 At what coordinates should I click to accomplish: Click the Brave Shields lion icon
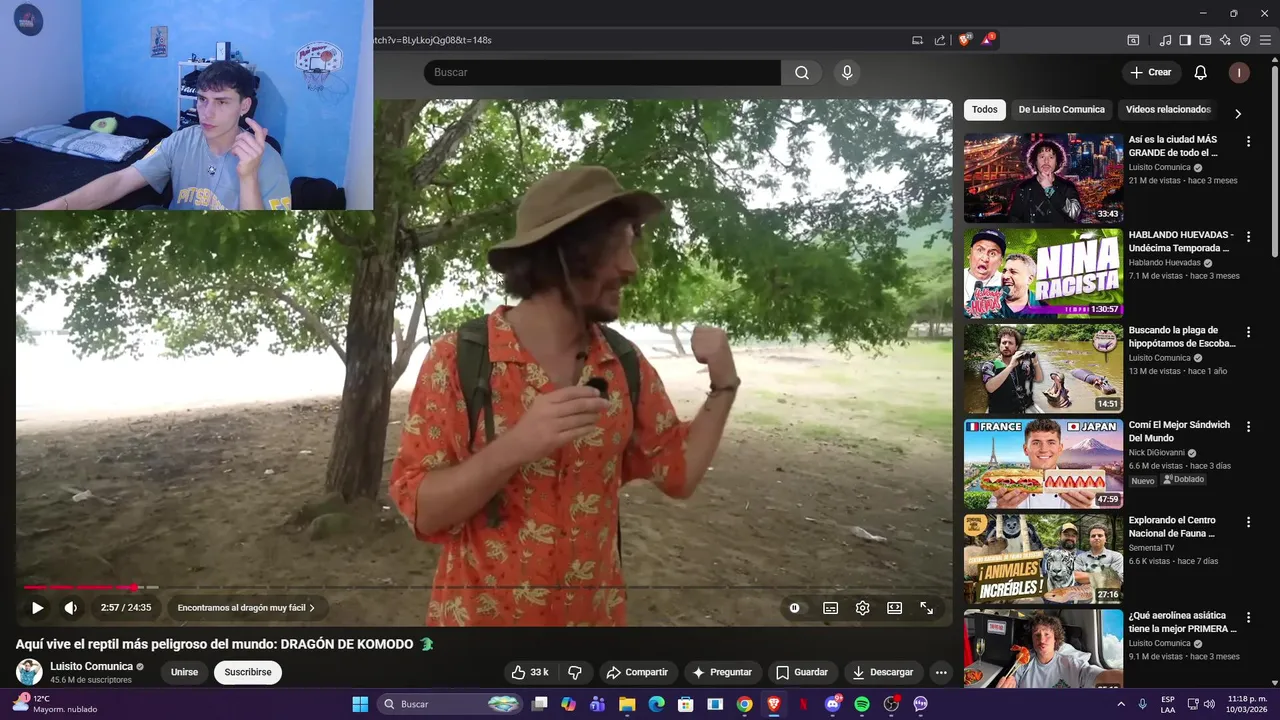(x=965, y=40)
